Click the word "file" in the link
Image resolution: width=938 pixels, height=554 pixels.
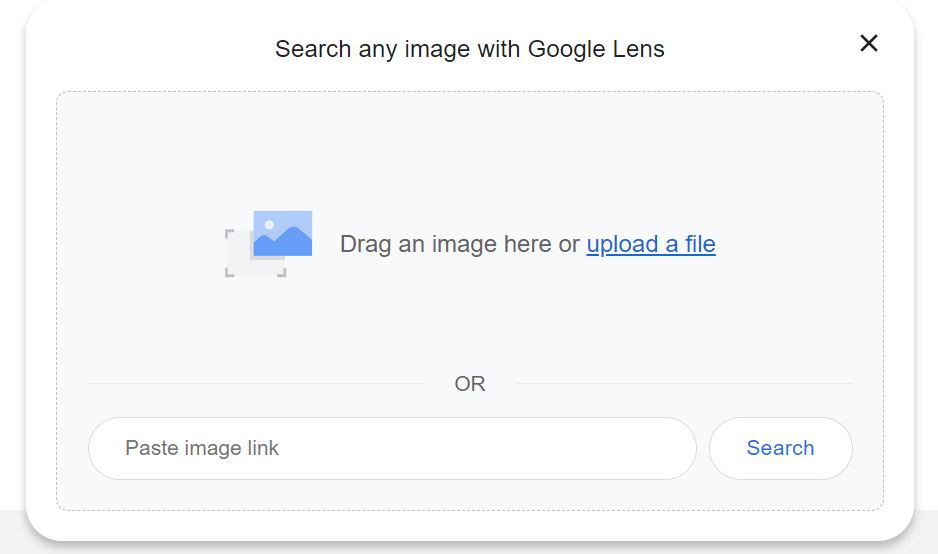(700, 244)
